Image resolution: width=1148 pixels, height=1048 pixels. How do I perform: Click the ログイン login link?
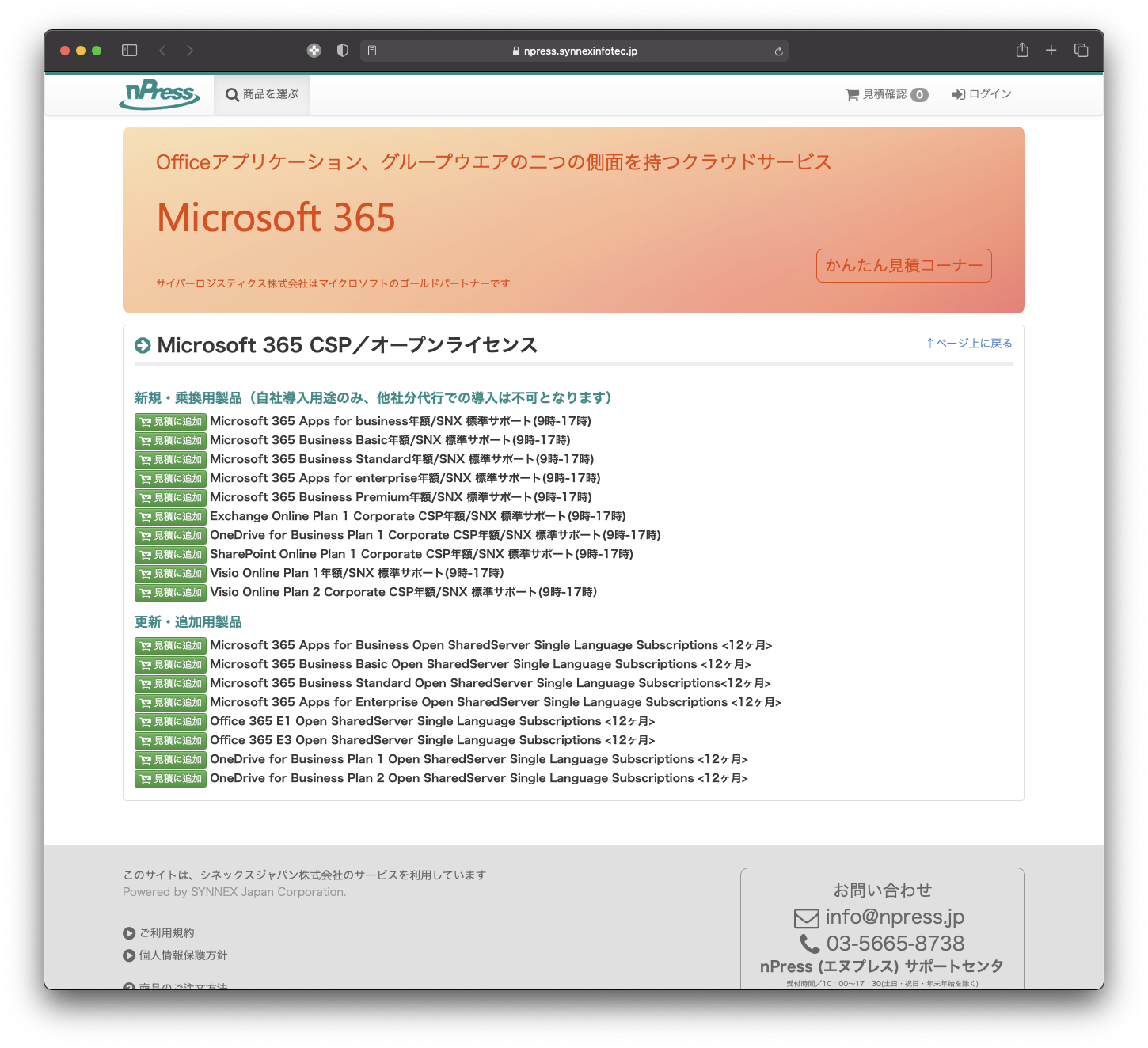pyautogui.click(x=982, y=94)
